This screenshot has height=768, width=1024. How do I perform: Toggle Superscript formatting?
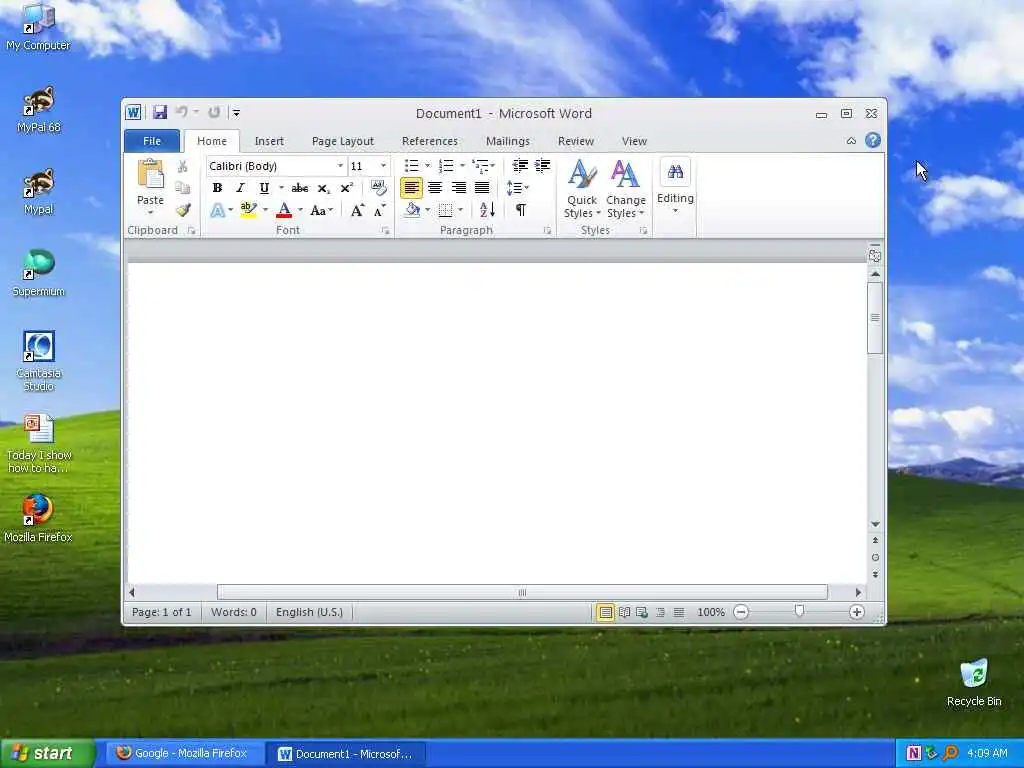point(347,188)
